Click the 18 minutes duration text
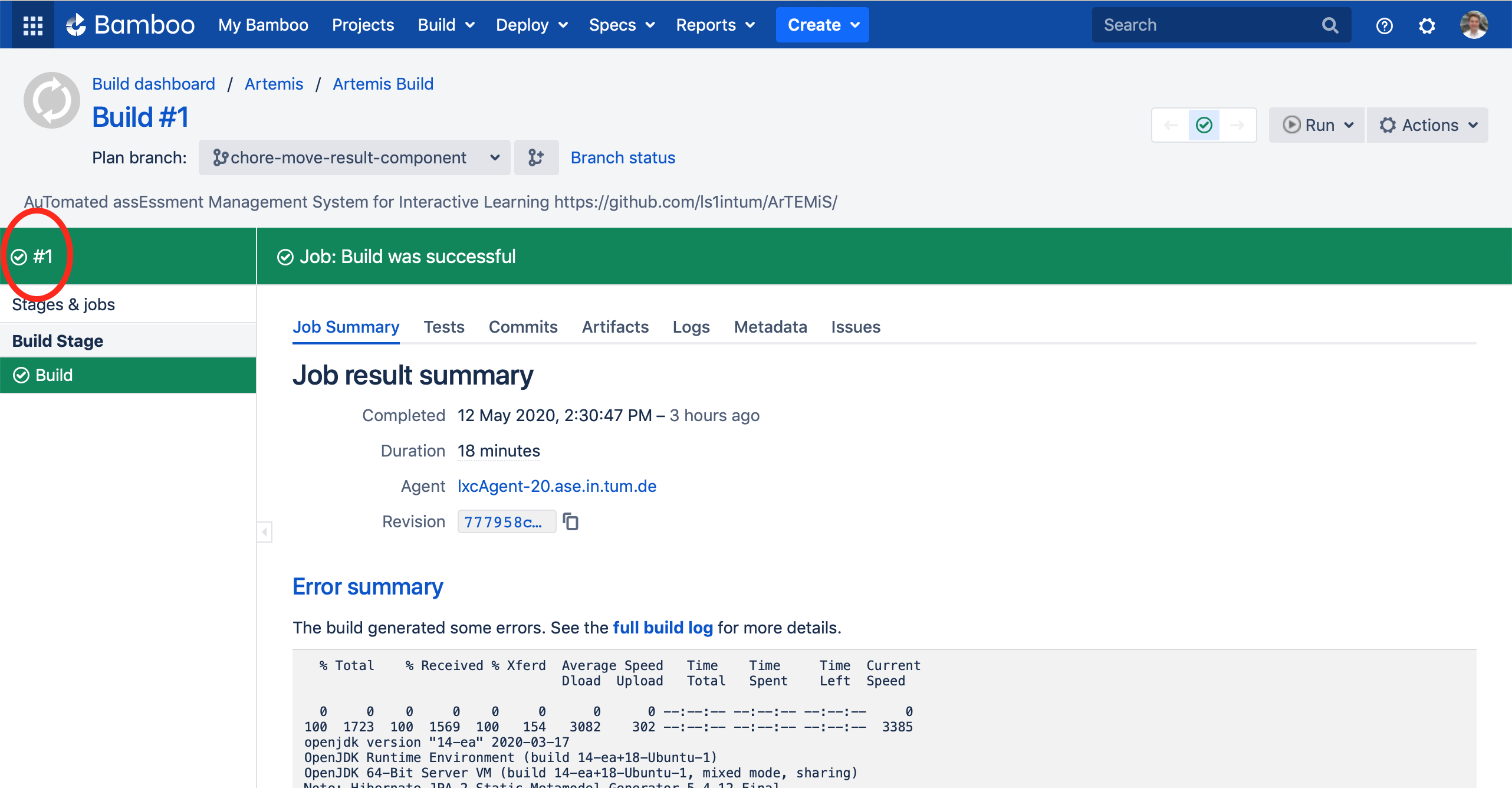The height and width of the screenshot is (788, 1512). [499, 451]
